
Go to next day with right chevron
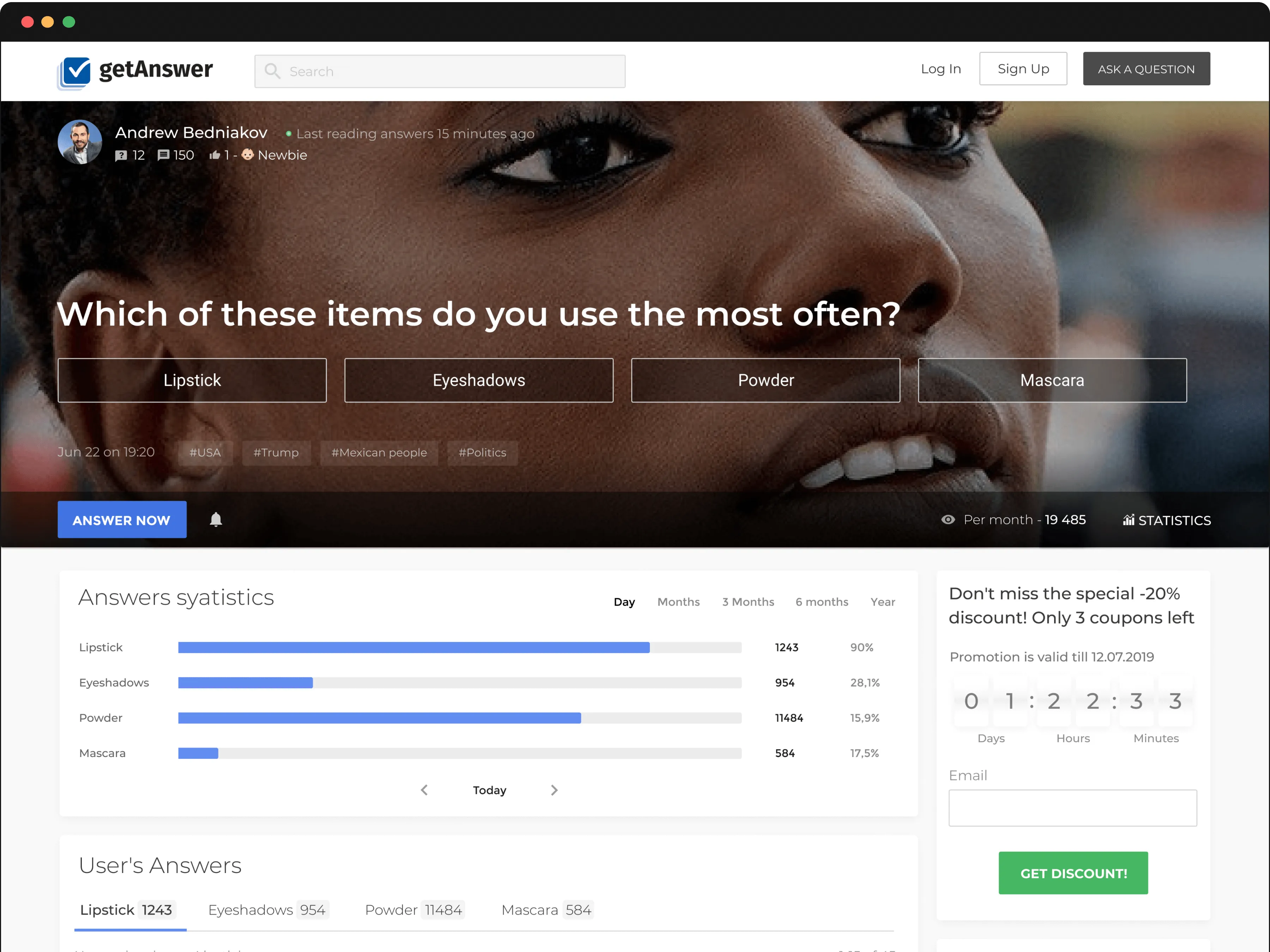(554, 790)
